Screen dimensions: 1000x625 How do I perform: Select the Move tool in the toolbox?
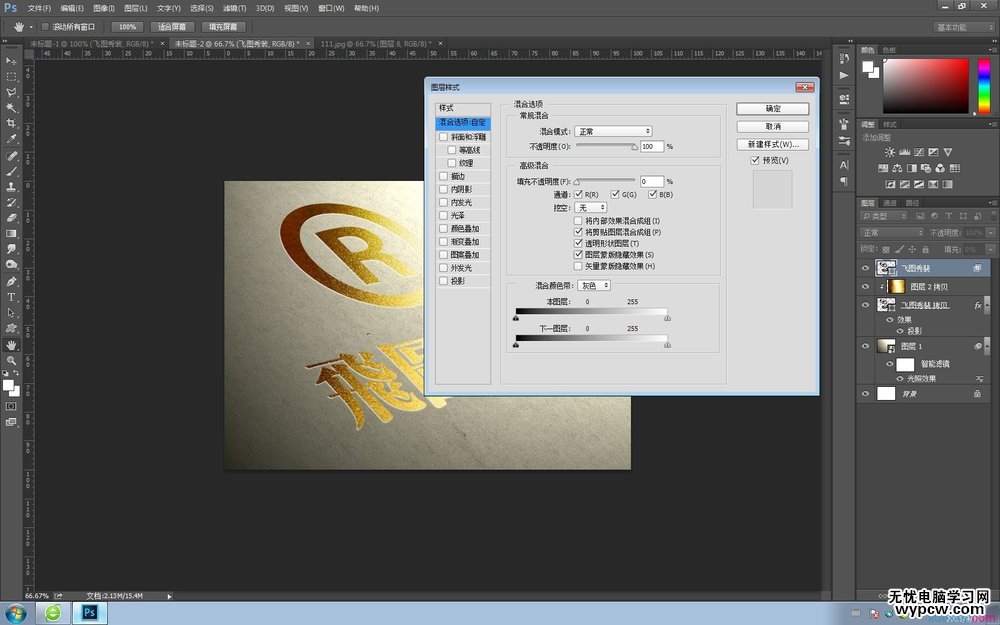(11, 61)
